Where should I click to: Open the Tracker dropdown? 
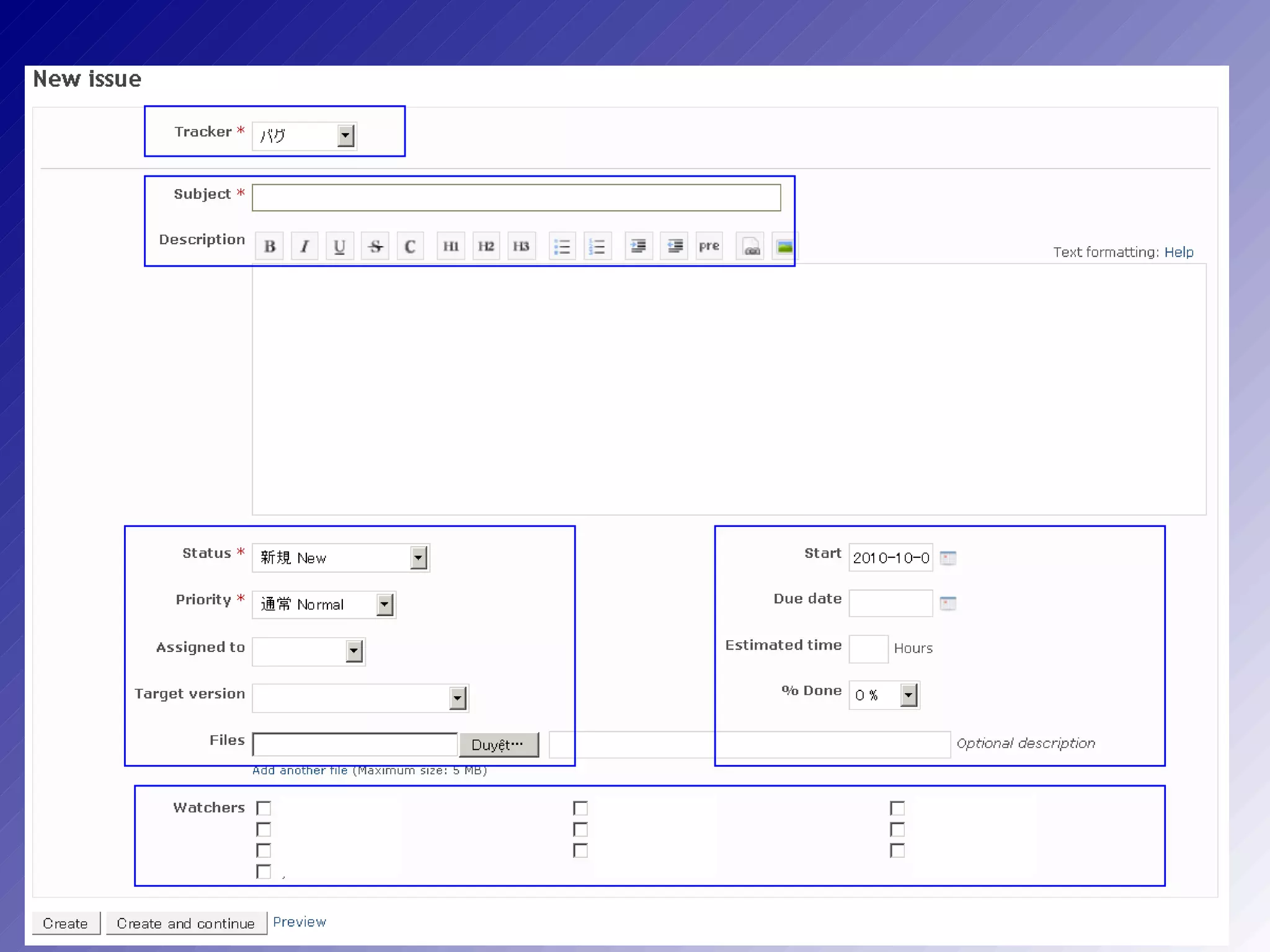coord(345,136)
